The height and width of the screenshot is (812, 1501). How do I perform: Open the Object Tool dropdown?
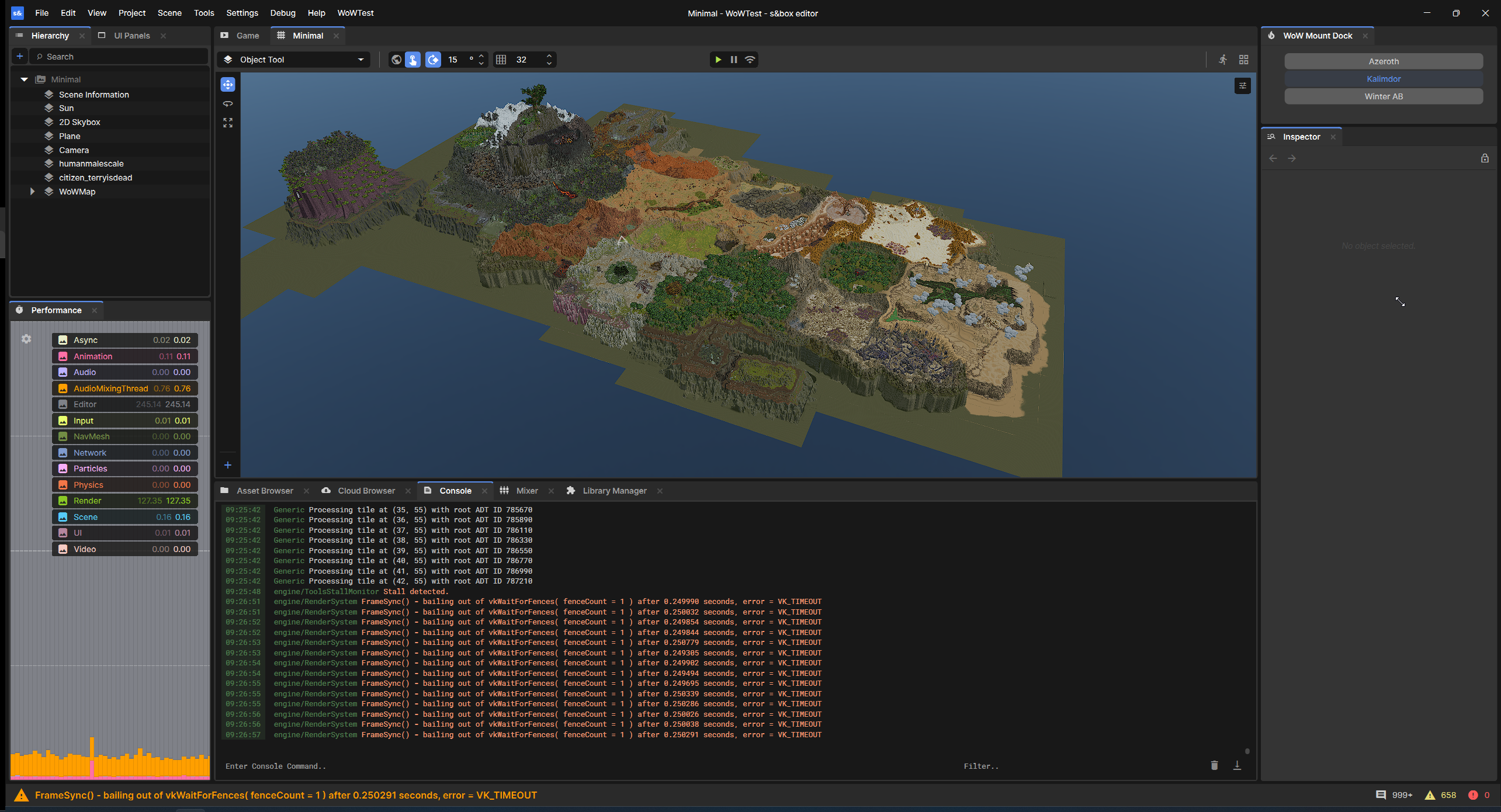(x=294, y=60)
